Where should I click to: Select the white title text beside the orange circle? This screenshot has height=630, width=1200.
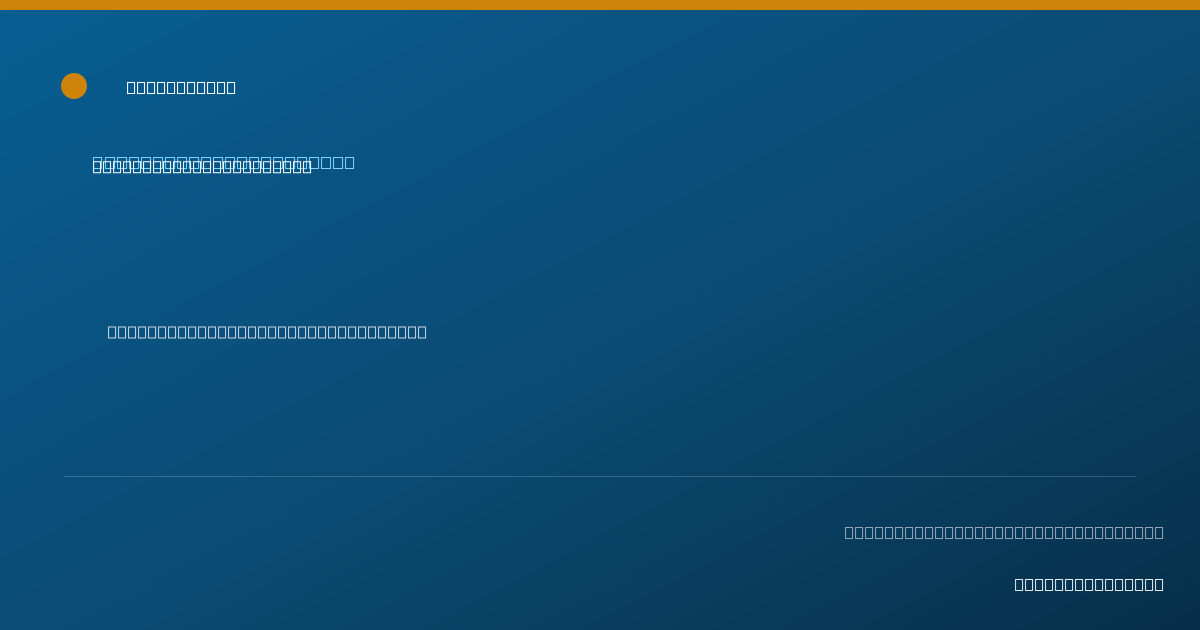pyautogui.click(x=181, y=88)
